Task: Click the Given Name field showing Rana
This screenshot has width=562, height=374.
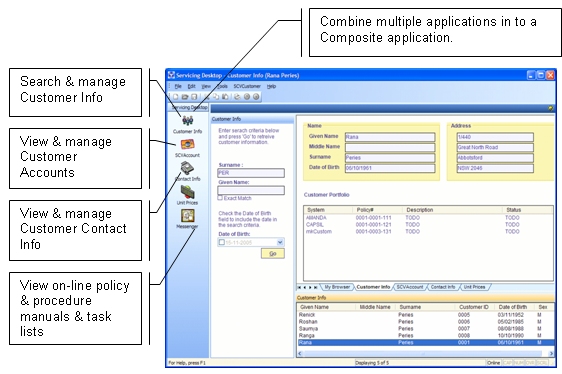Action: click(x=390, y=137)
